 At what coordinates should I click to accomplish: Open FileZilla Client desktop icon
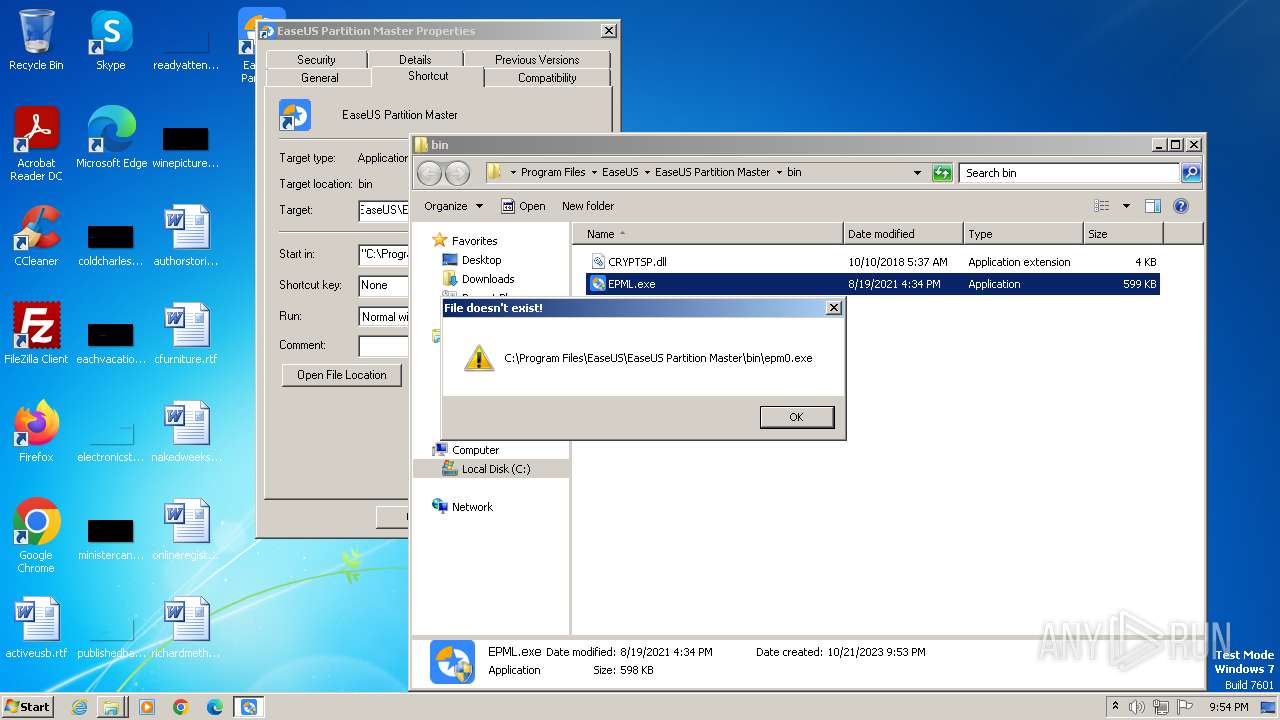pyautogui.click(x=36, y=334)
